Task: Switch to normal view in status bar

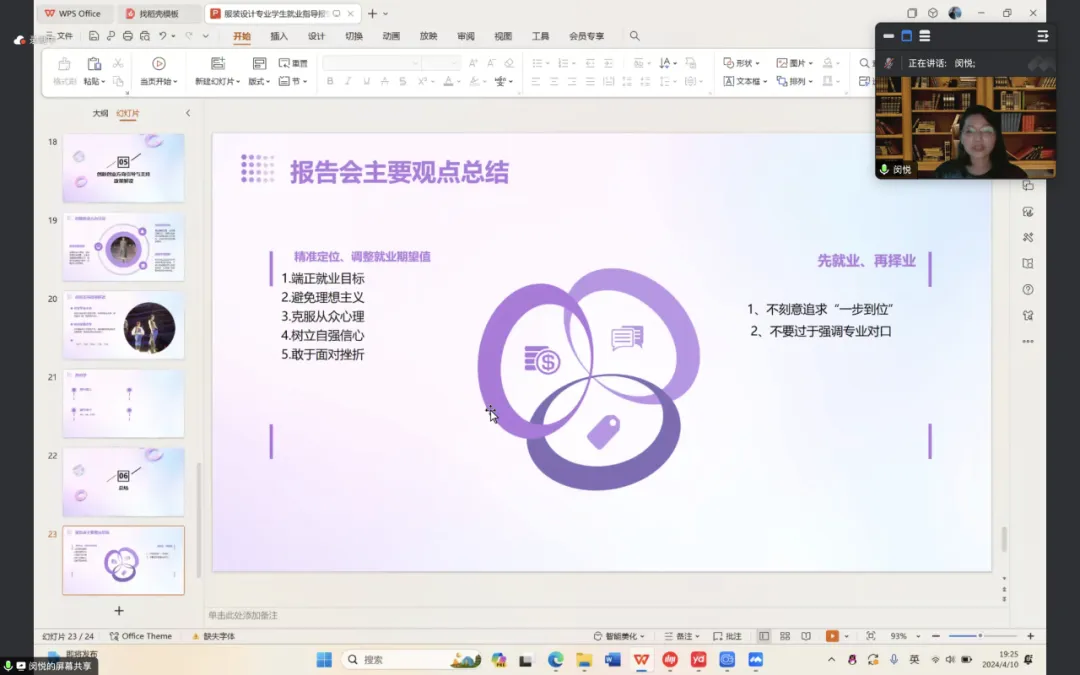Action: point(764,636)
